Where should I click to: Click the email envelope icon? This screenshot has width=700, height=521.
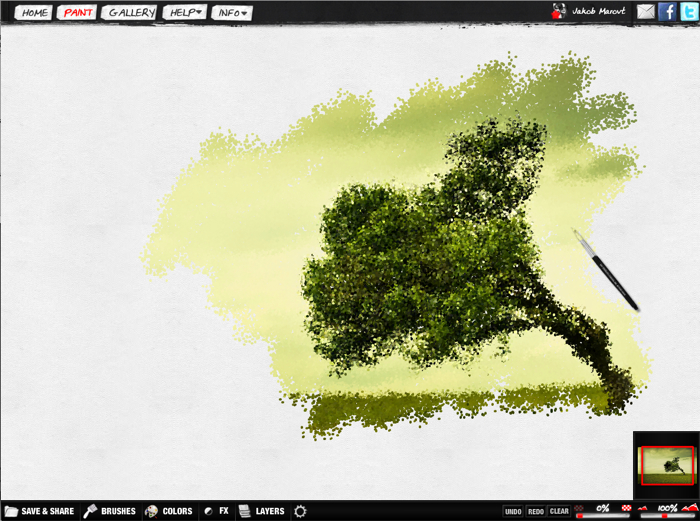point(646,12)
